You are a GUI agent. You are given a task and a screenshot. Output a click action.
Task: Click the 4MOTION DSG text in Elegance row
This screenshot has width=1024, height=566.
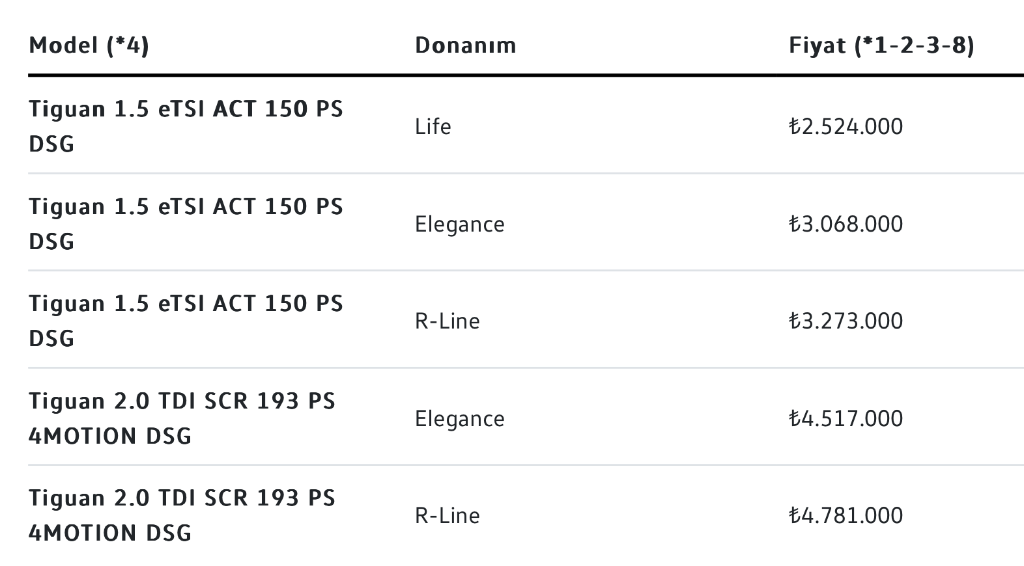110,436
